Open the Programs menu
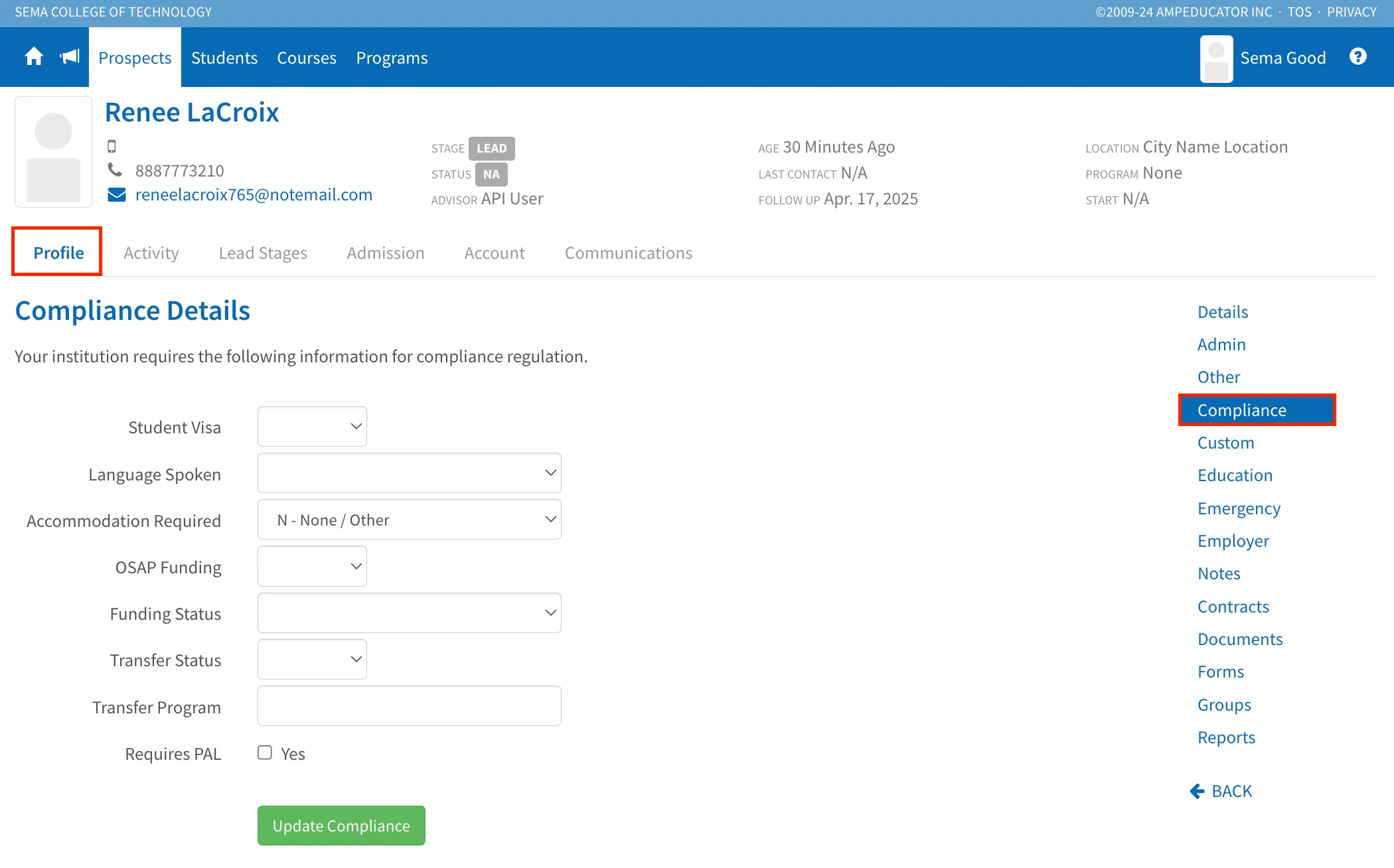The image size is (1394, 868). pos(392,58)
